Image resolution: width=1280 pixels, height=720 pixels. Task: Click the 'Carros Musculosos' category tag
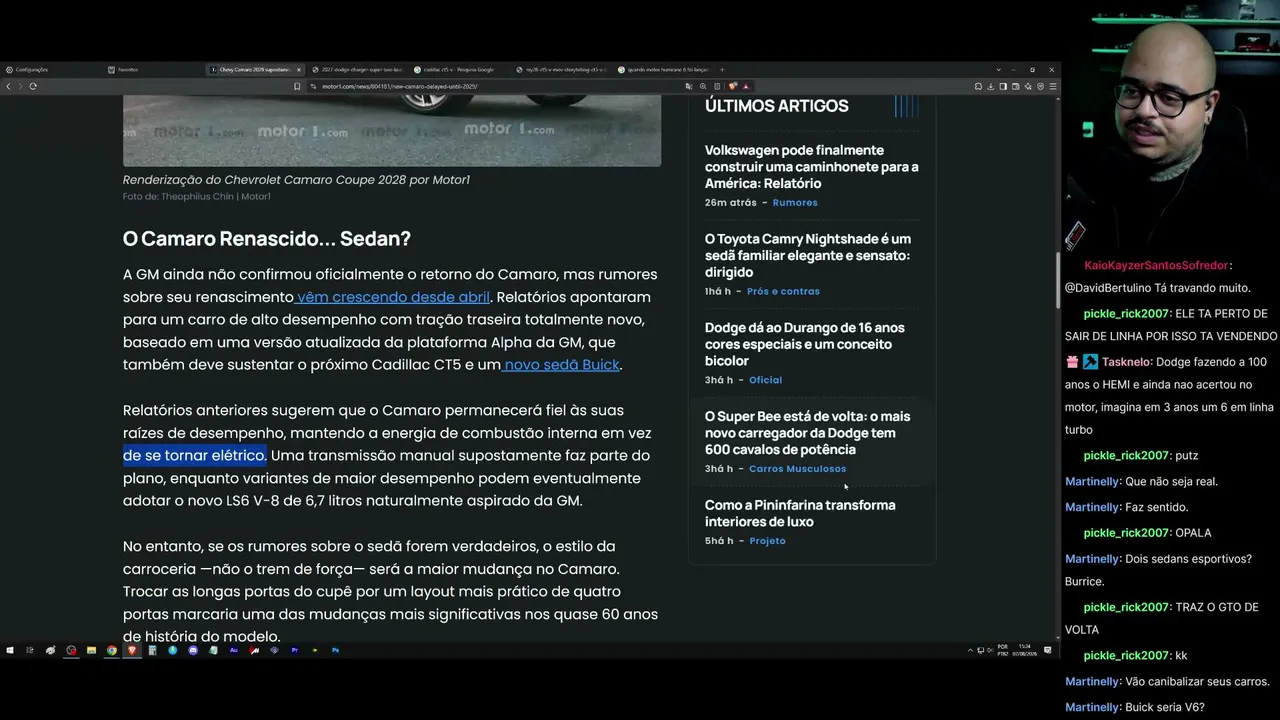point(798,469)
